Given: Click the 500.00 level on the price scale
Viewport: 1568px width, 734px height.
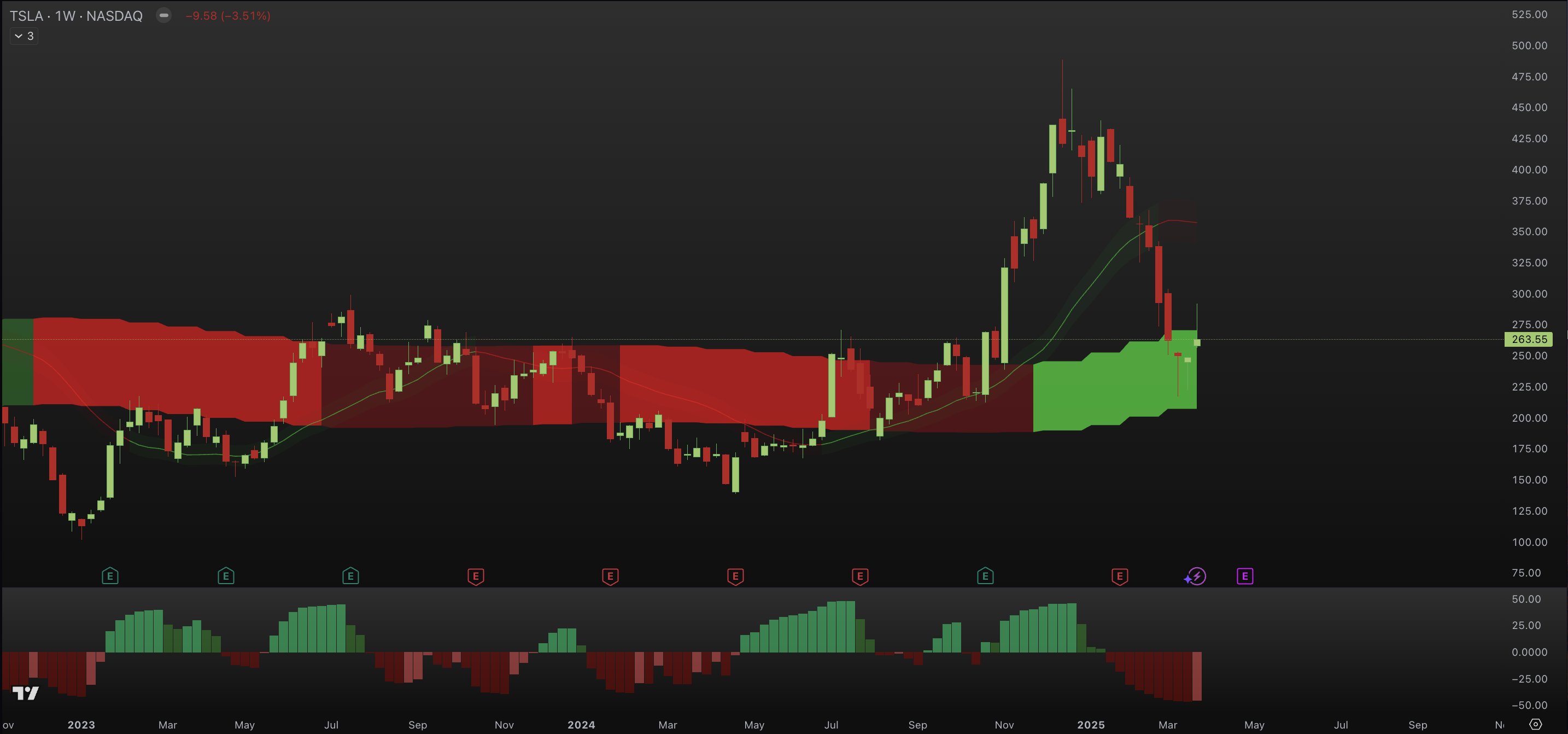Looking at the screenshot, I should pos(1529,46).
